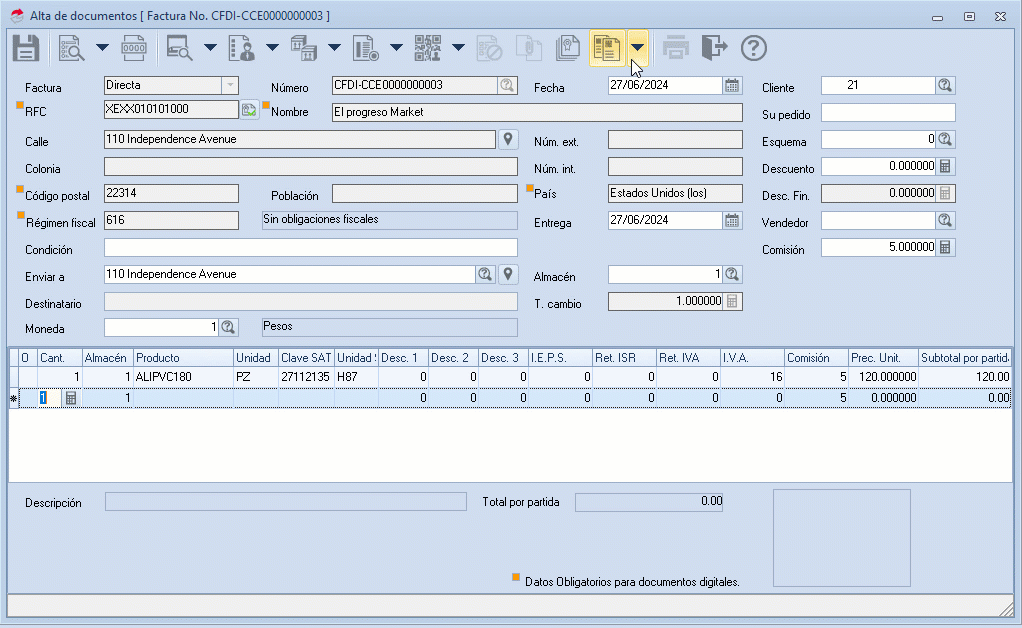This screenshot has height=628, width=1022.
Task: Click the QR code toolbar icon
Action: (428, 48)
